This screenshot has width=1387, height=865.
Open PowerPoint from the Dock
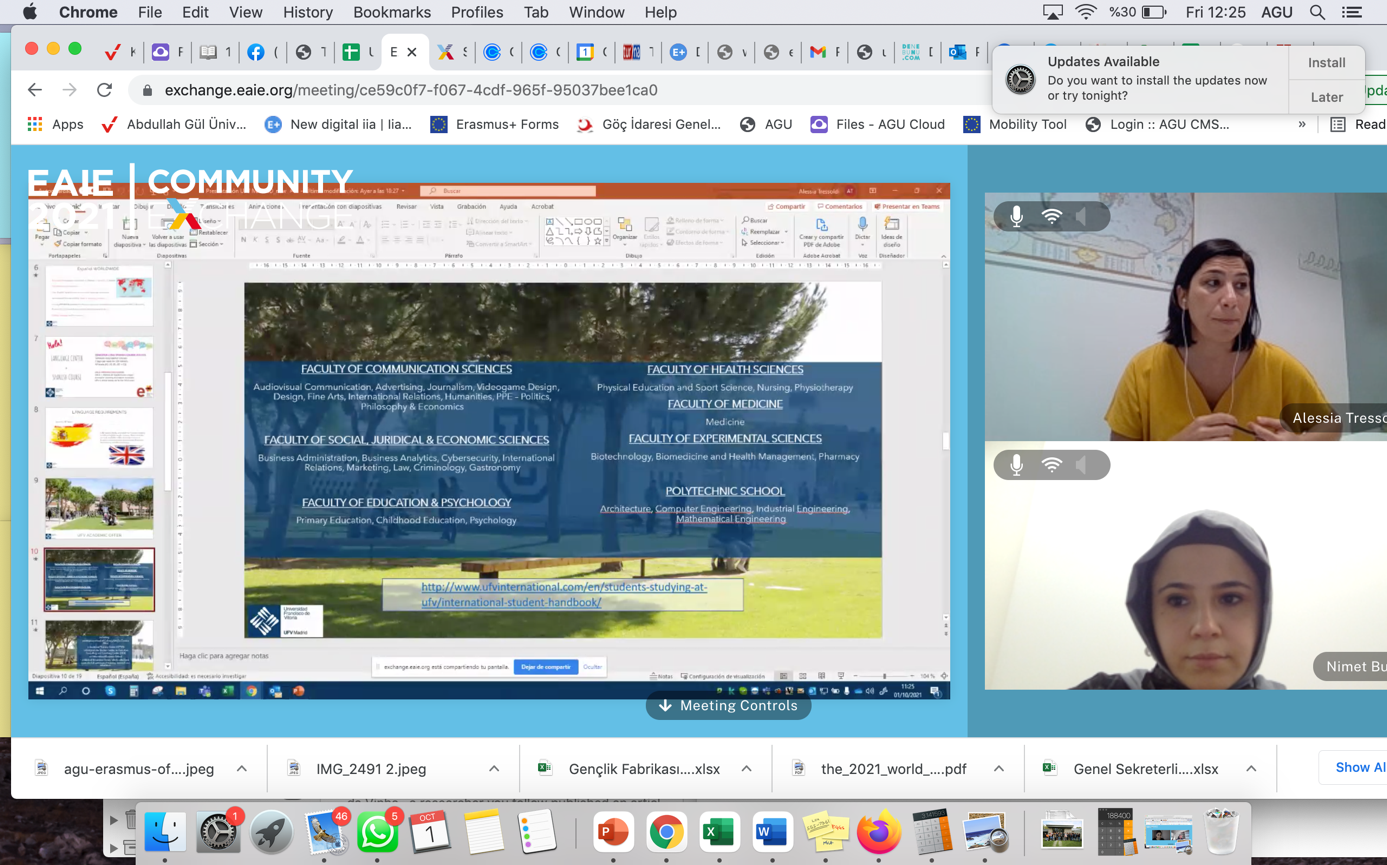(x=613, y=832)
